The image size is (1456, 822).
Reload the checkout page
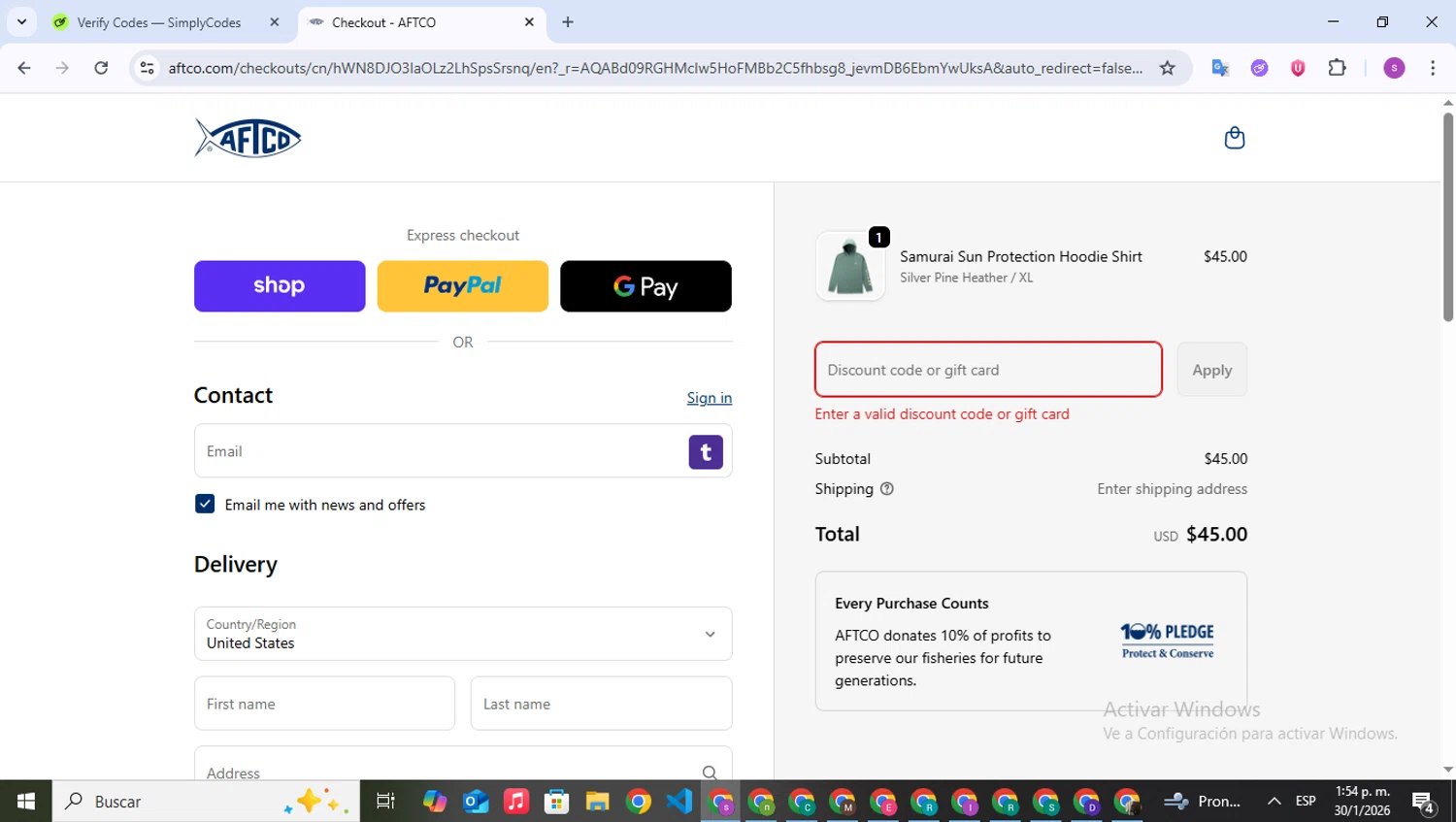pyautogui.click(x=101, y=68)
